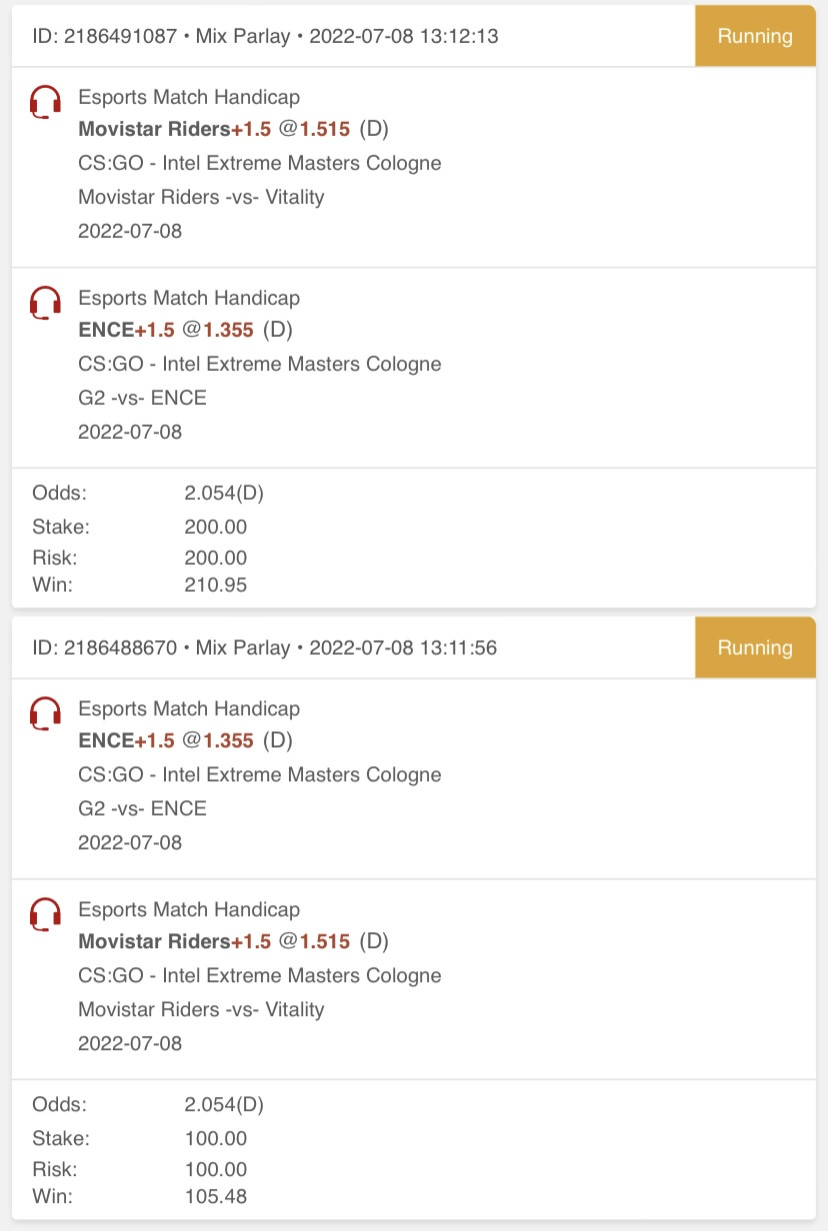828x1231 pixels.
Task: Click the Running badge on bet 2186488670
Action: [x=755, y=647]
